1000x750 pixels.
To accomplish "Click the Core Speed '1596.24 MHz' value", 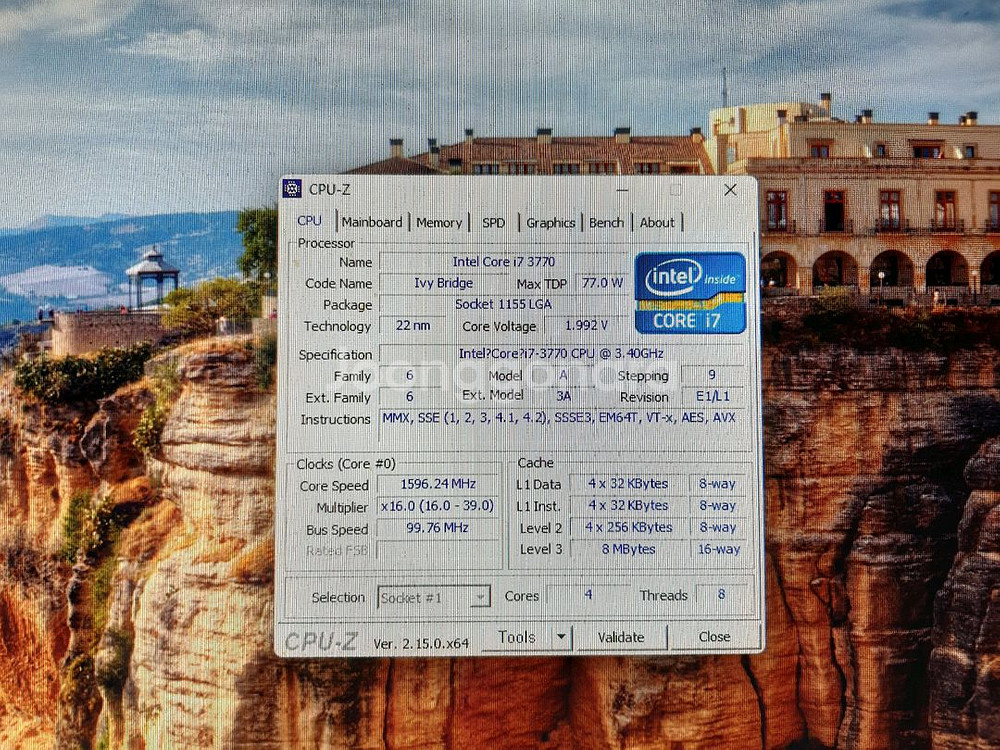I will coord(438,484).
